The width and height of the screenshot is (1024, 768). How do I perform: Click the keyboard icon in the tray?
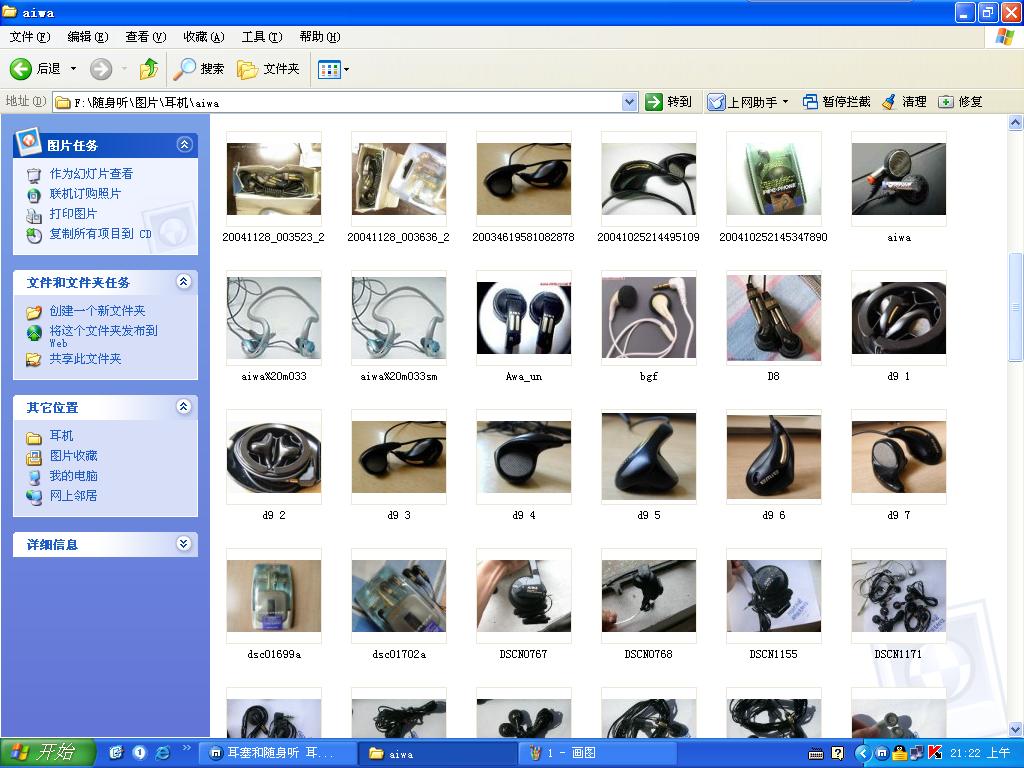coord(816,754)
